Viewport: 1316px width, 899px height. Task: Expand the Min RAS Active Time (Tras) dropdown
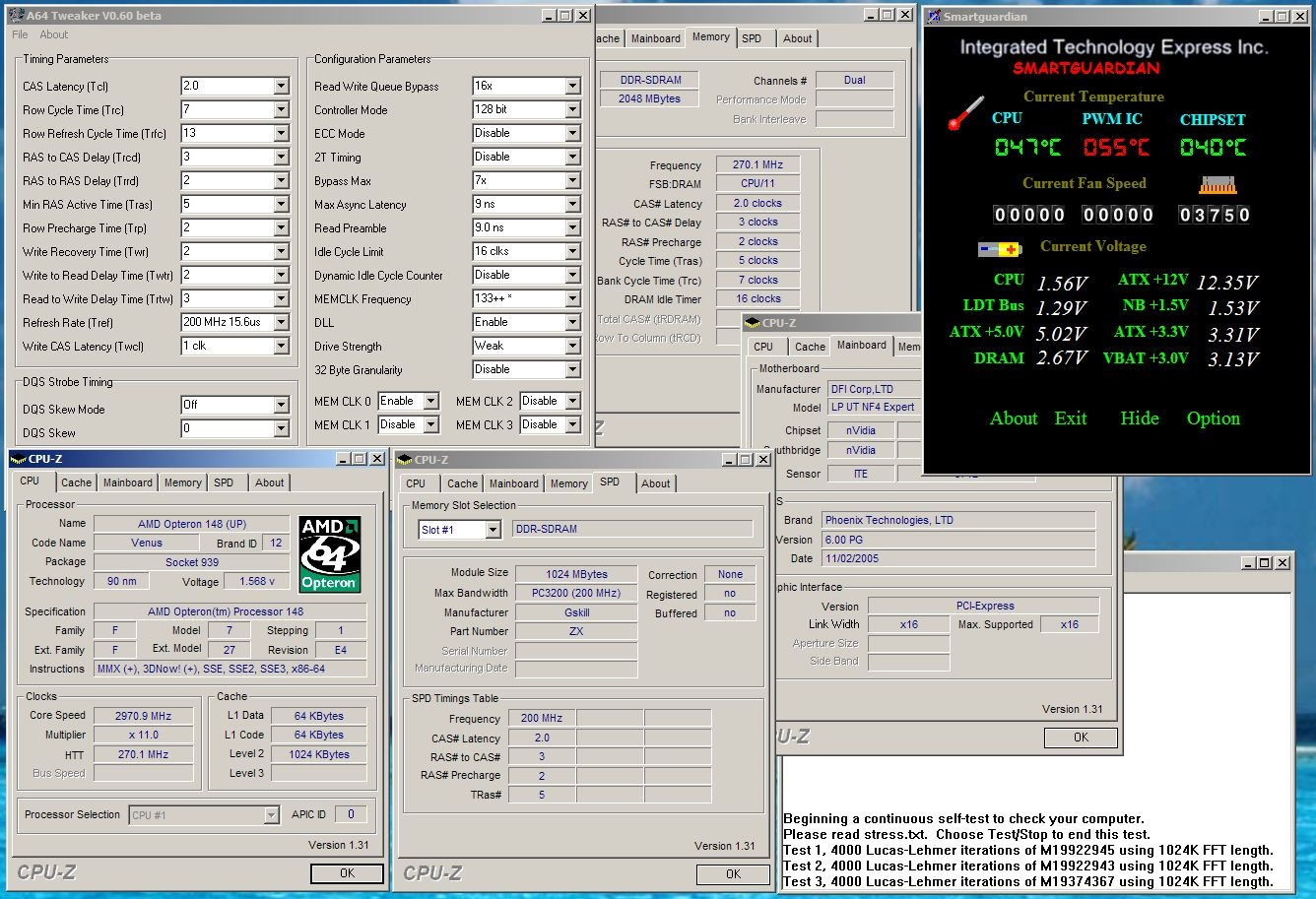click(x=281, y=205)
